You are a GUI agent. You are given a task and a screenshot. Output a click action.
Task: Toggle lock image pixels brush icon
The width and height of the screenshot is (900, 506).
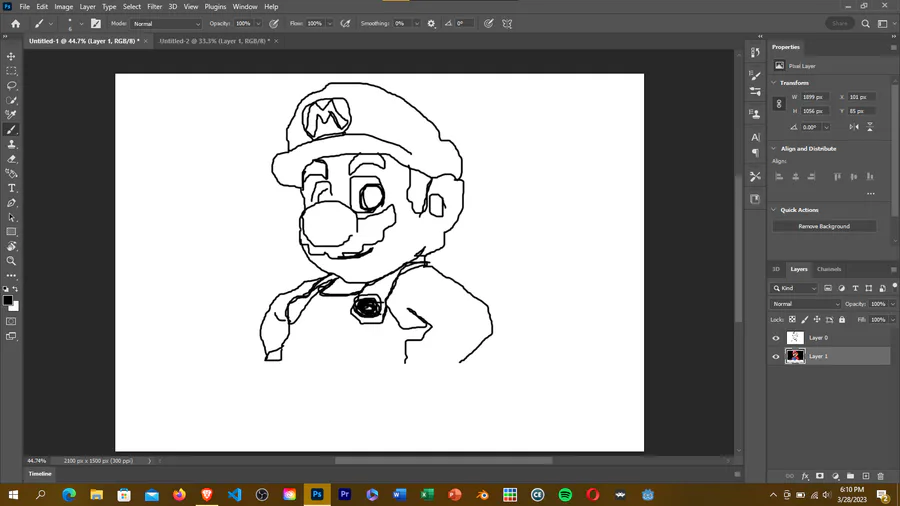pyautogui.click(x=805, y=320)
